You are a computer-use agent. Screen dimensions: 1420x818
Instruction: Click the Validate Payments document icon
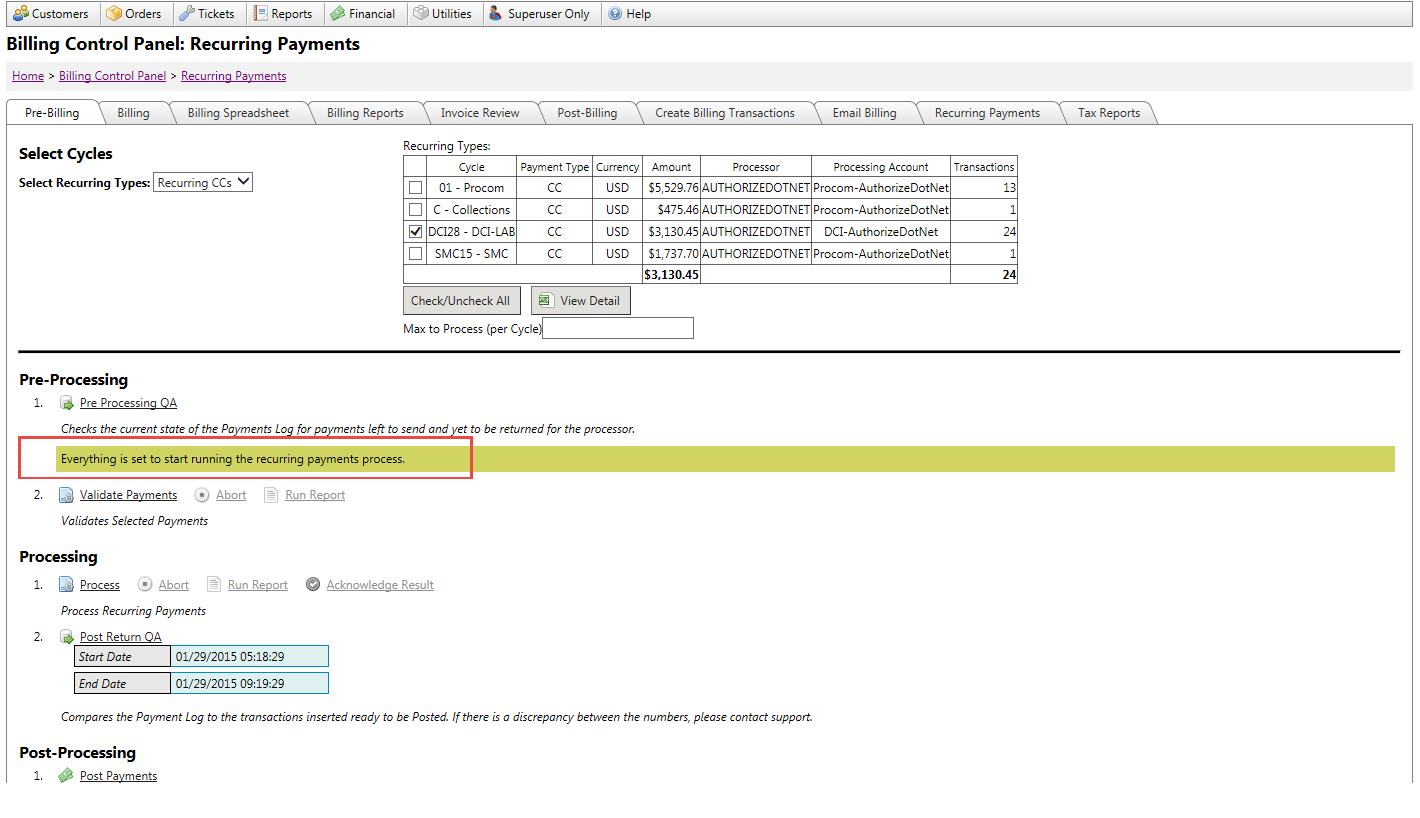pyautogui.click(x=66, y=495)
